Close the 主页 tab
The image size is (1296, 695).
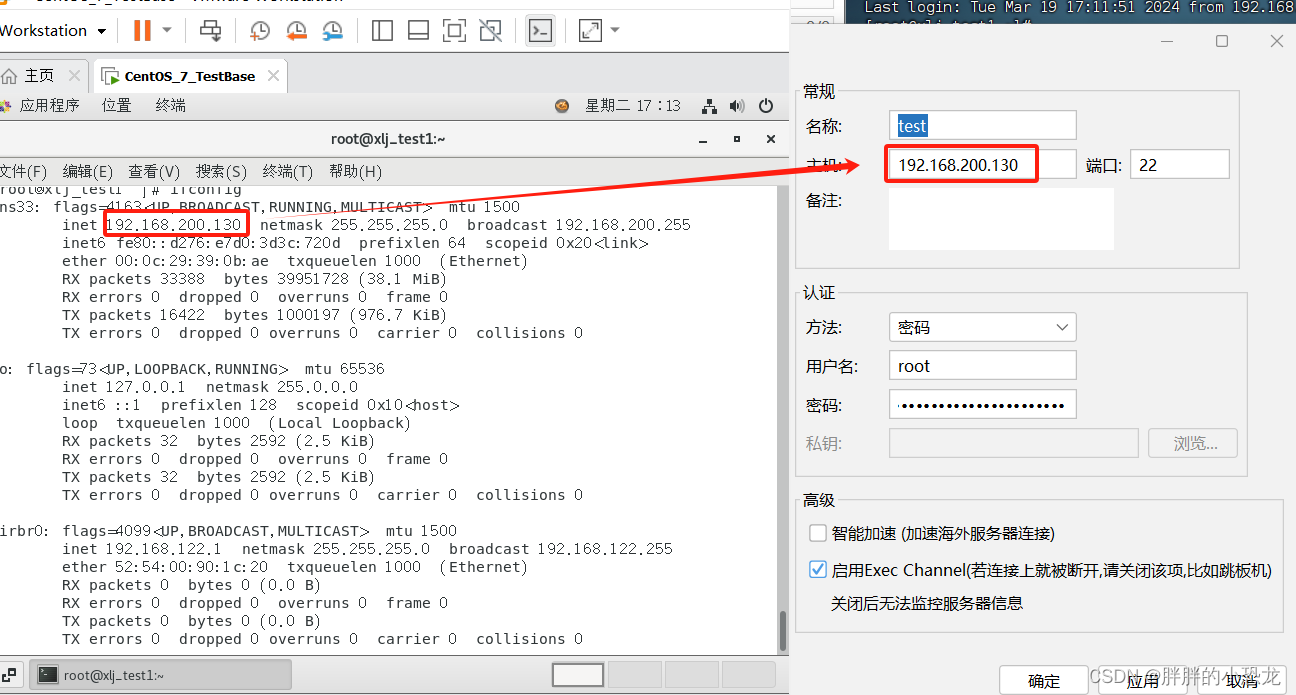(74, 76)
